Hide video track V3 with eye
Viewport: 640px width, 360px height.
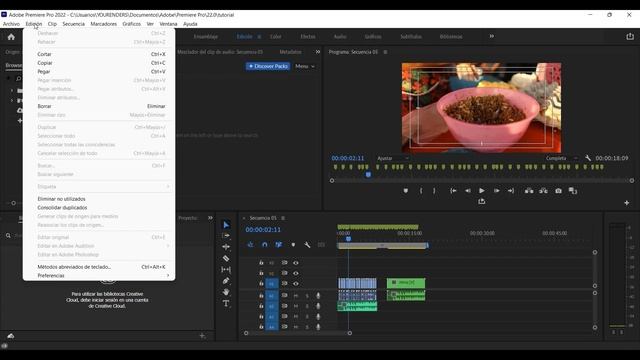[296, 263]
